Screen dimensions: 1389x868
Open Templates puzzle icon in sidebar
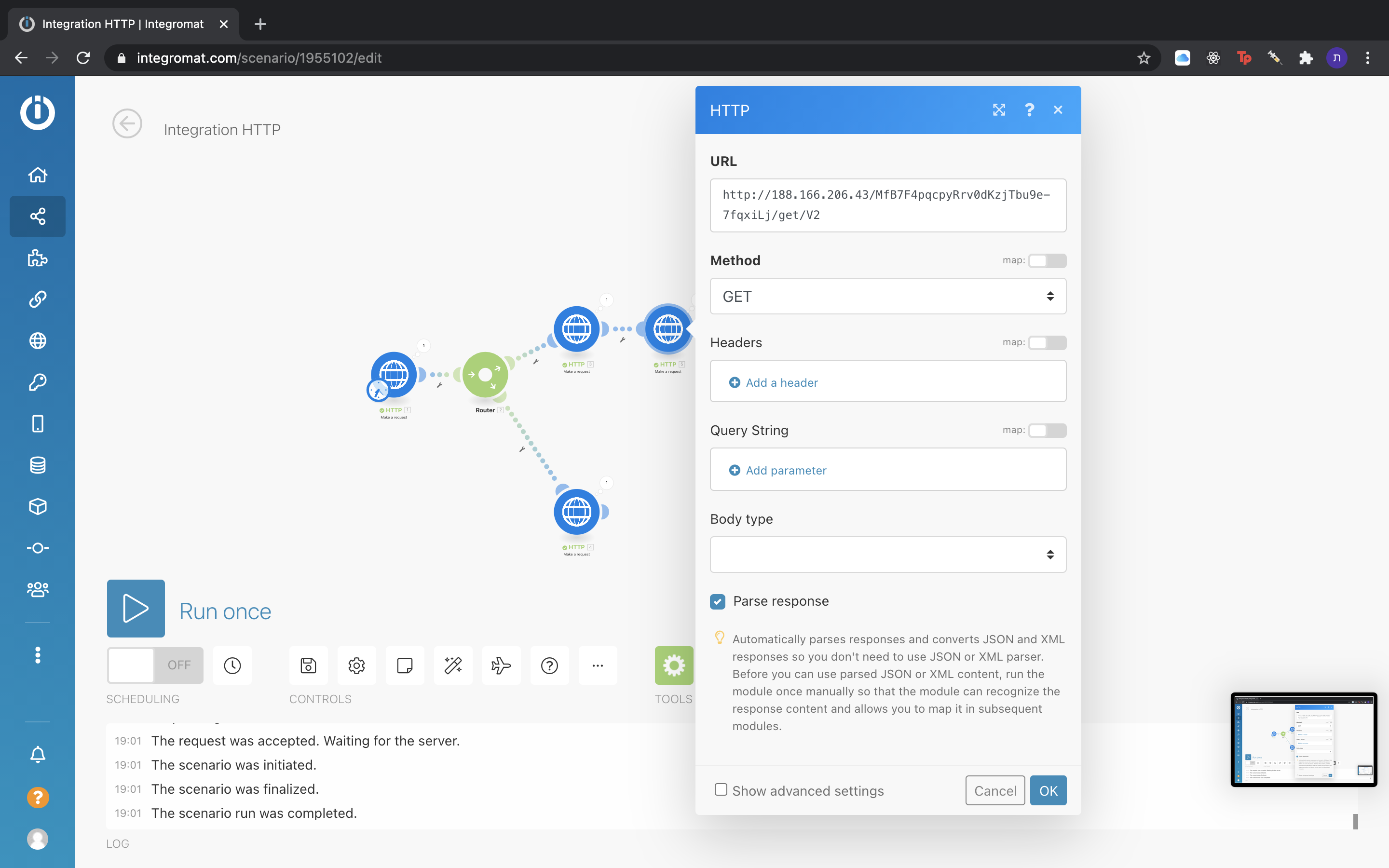(38, 258)
